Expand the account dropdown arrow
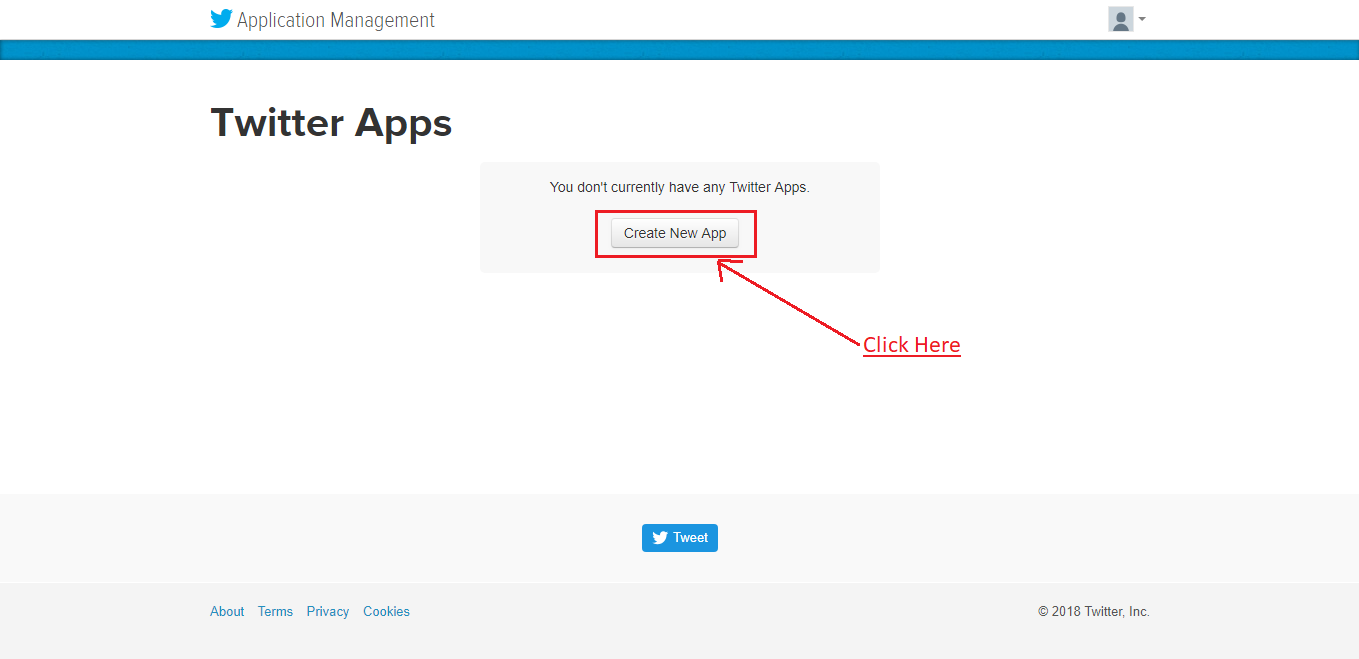This screenshot has height=659, width=1359. click(x=1142, y=19)
